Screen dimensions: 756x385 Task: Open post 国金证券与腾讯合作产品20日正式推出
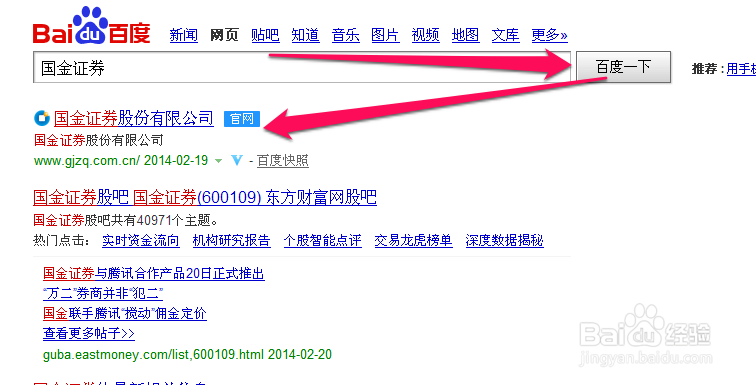tap(154, 274)
